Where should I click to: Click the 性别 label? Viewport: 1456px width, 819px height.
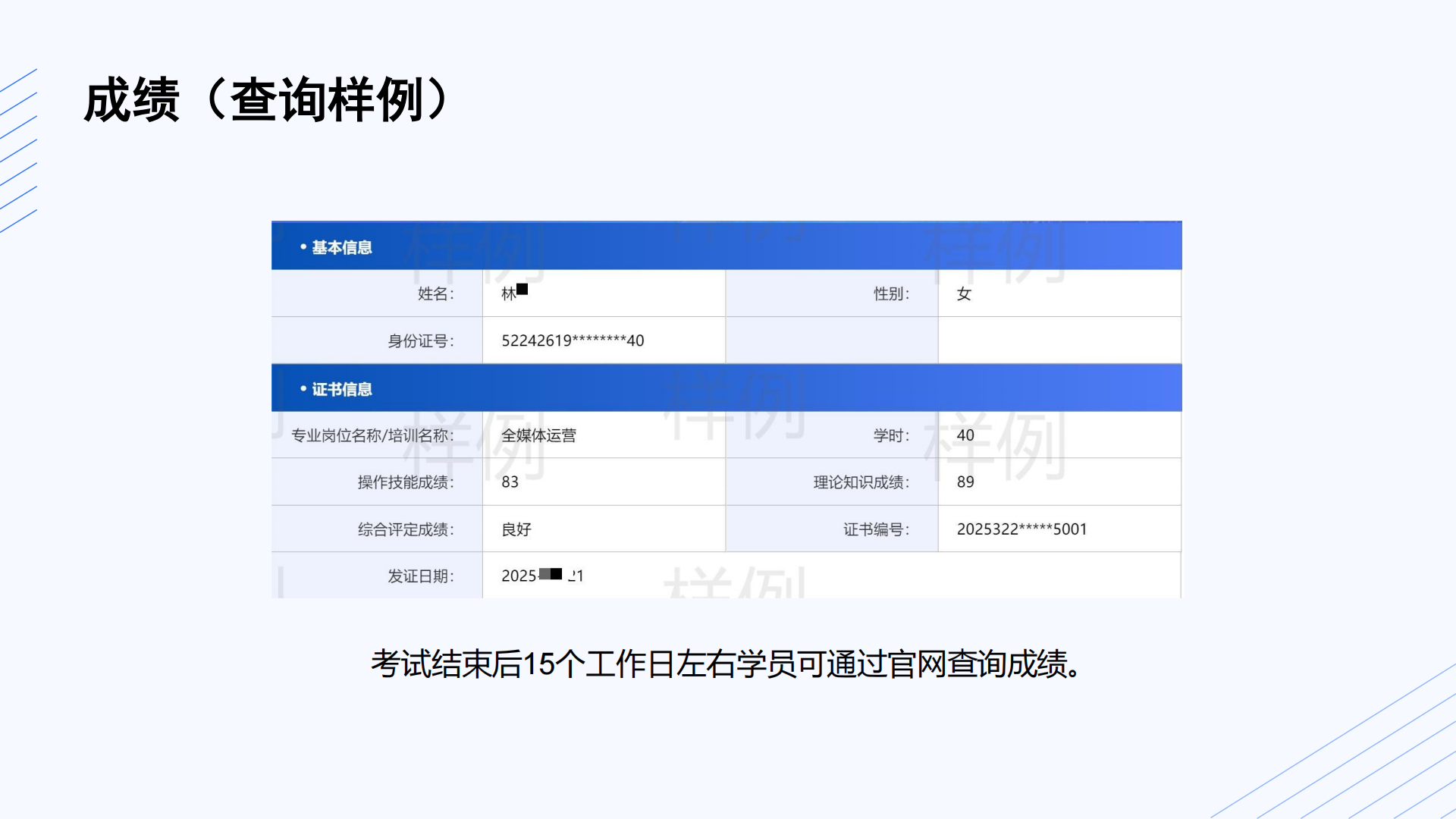[892, 293]
